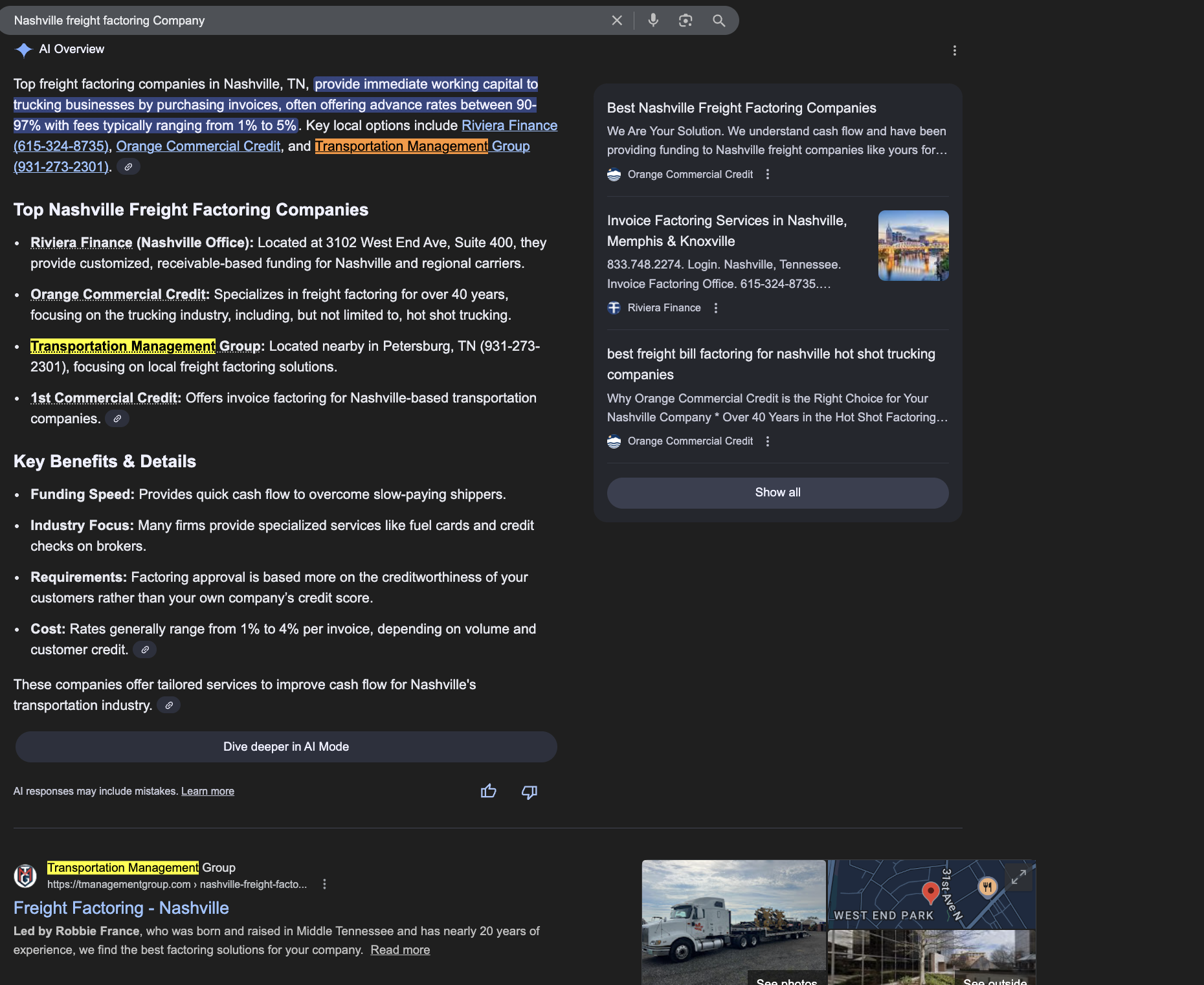Give thumbs up feedback on the AI Overview
Viewport: 1204px width, 985px height.
(x=488, y=791)
